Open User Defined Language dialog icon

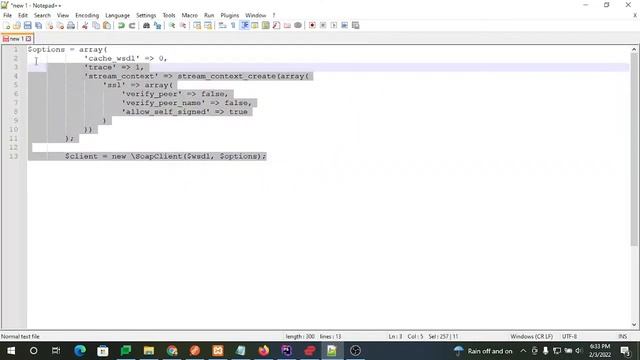pos(255,25)
